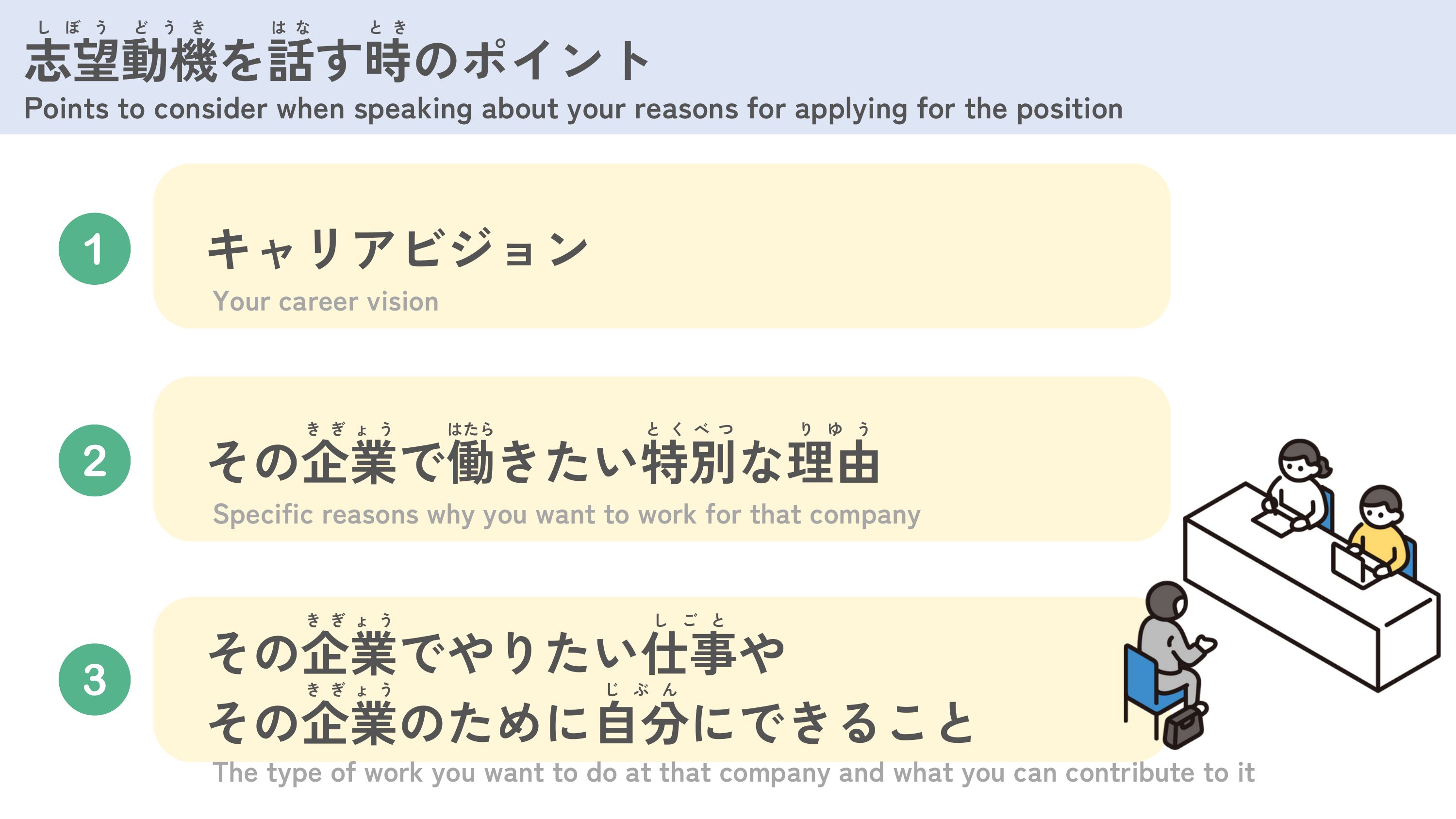
Task: Click the first yellow rounded card background
Action: pos(662,246)
